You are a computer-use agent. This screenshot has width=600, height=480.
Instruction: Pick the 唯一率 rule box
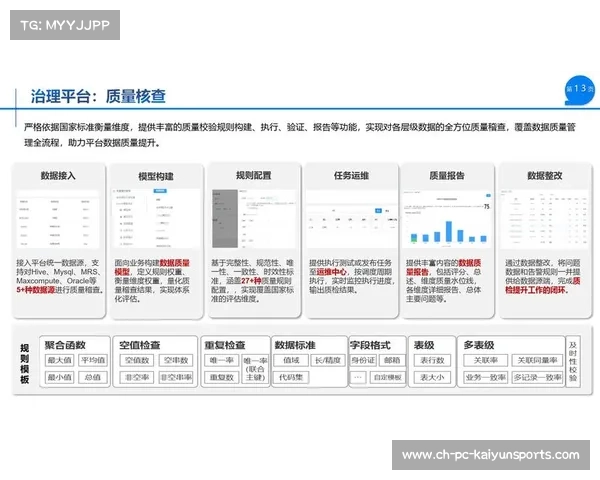pos(222,360)
